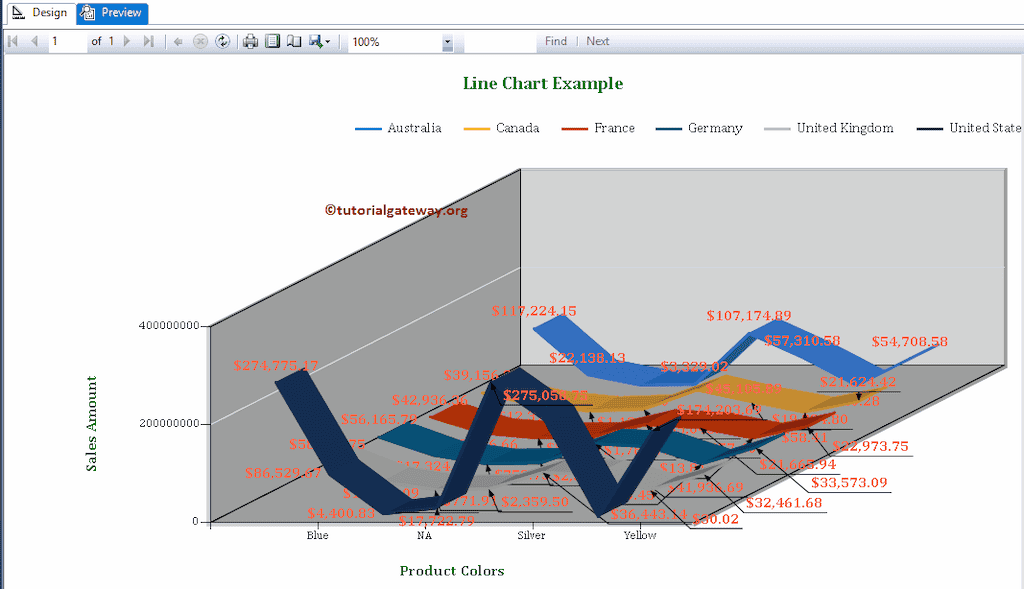Click the Refresh report icon
Screen dimensions: 1024x589
point(223,41)
